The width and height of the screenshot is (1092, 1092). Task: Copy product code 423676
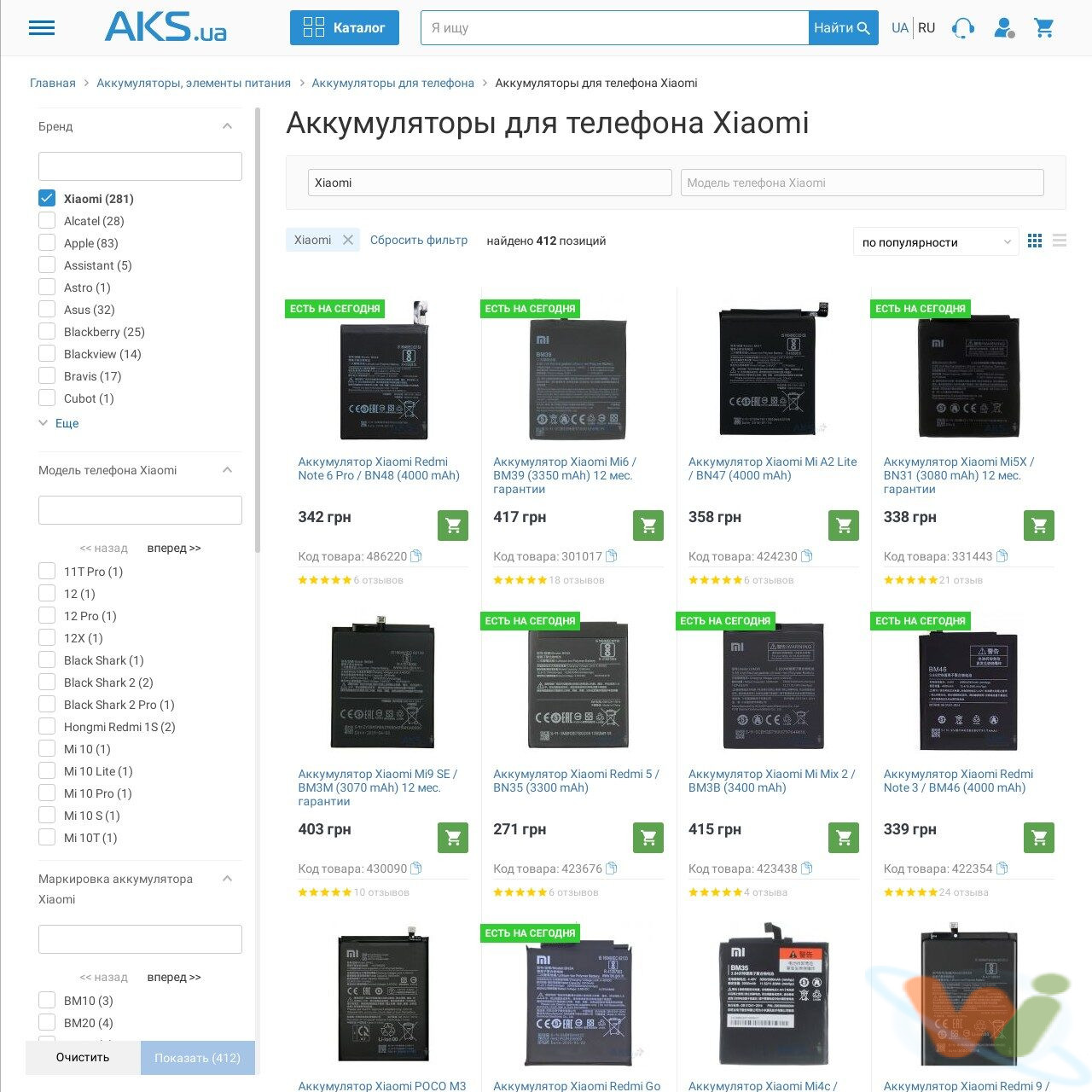(612, 868)
